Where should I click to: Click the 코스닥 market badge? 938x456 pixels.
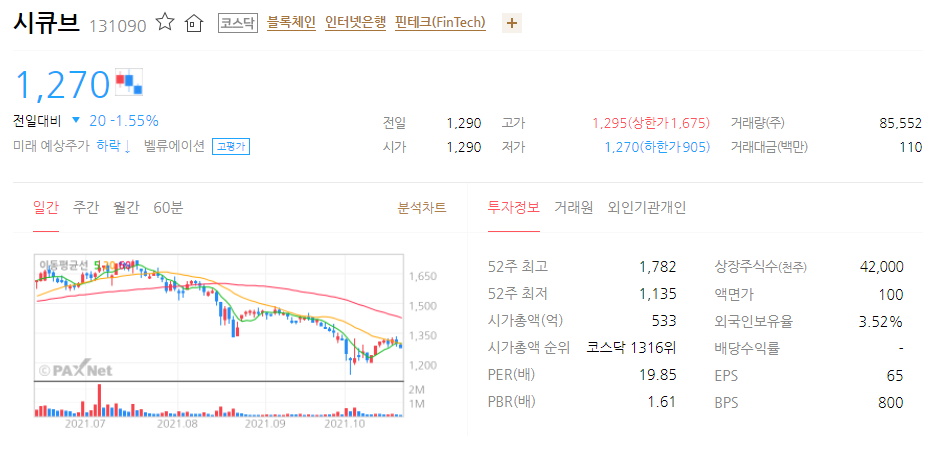(x=237, y=23)
